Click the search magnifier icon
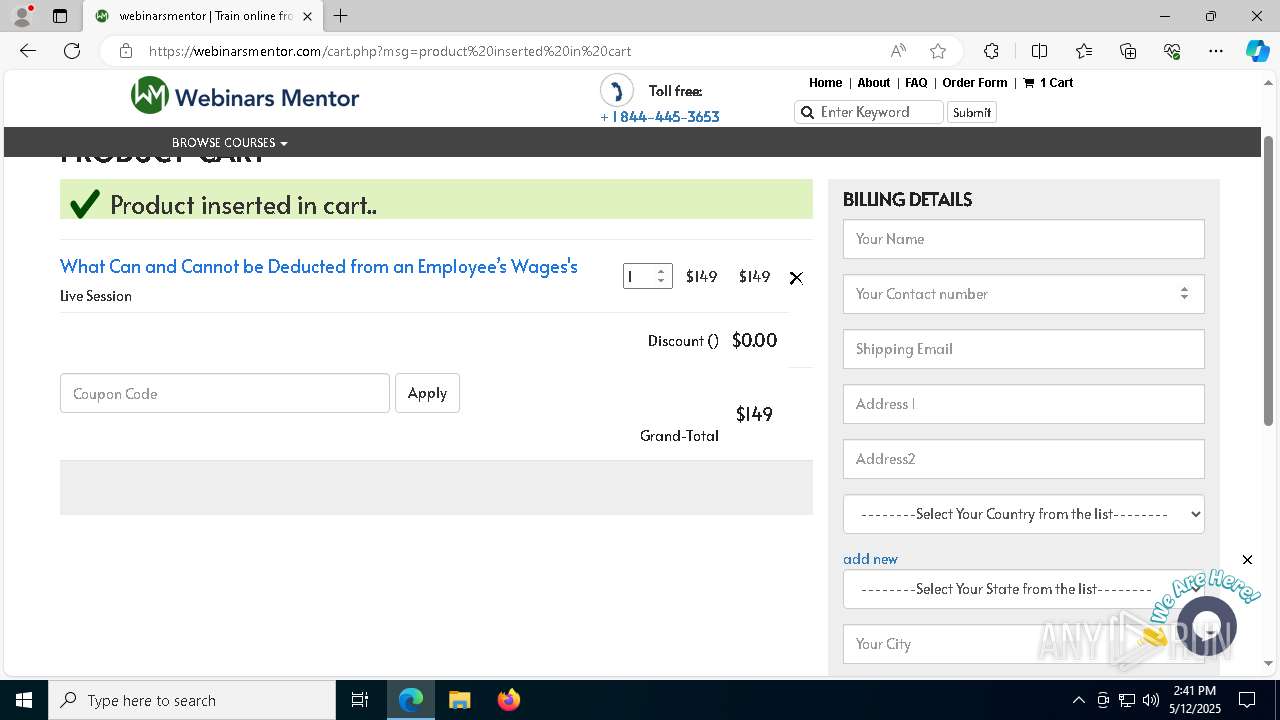This screenshot has width=1280, height=720. 807,112
